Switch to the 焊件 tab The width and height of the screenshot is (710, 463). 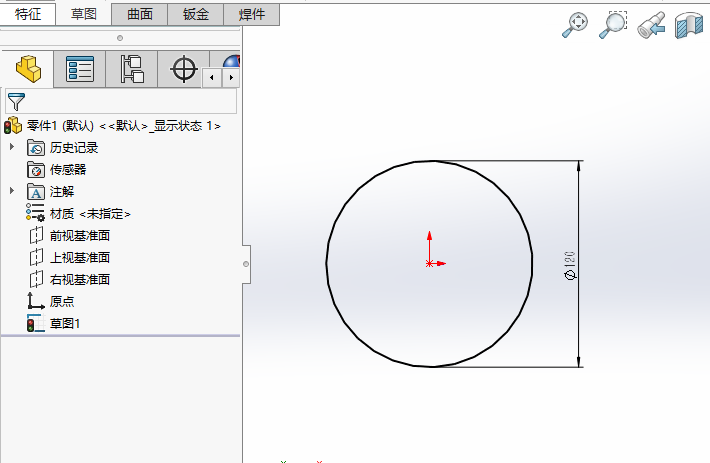tap(252, 14)
